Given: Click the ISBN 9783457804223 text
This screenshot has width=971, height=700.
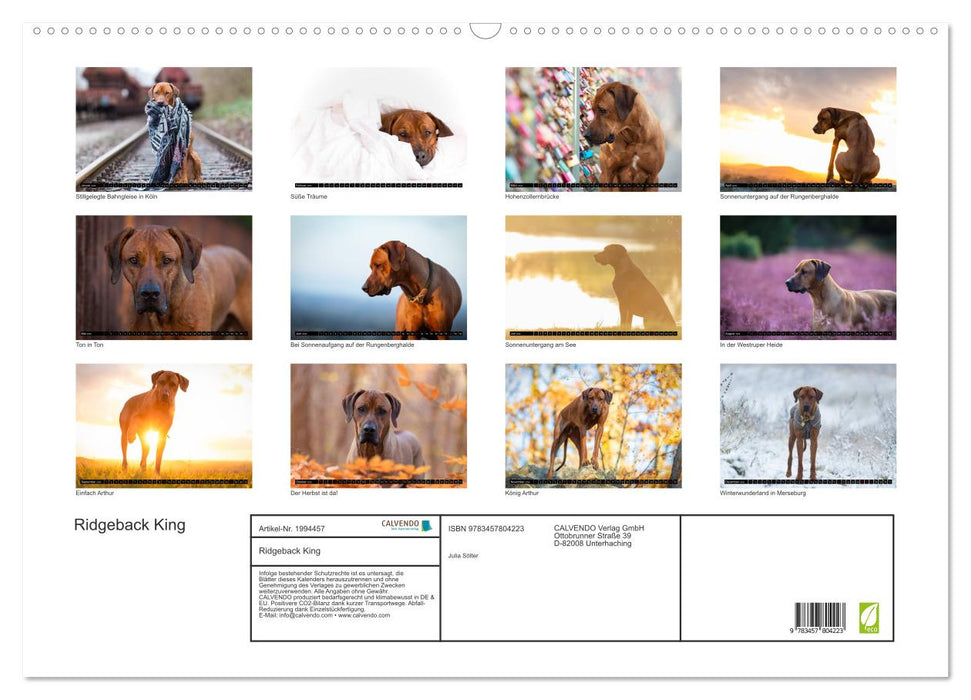Looking at the screenshot, I should click(487, 529).
